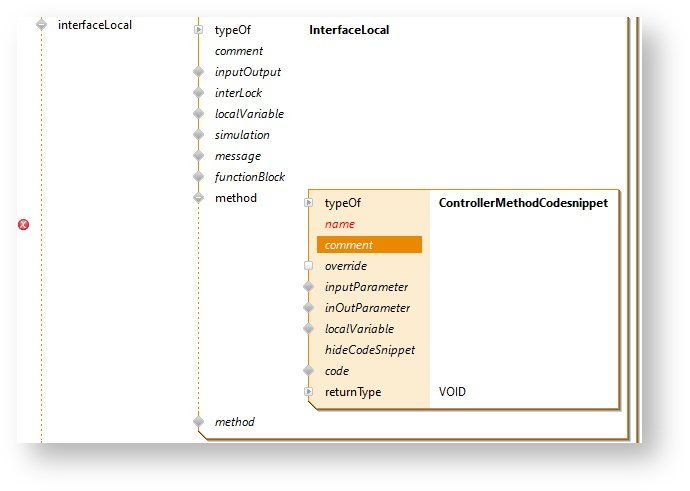The height and width of the screenshot is (491, 690).
Task: Select the red name property
Action: click(x=339, y=224)
